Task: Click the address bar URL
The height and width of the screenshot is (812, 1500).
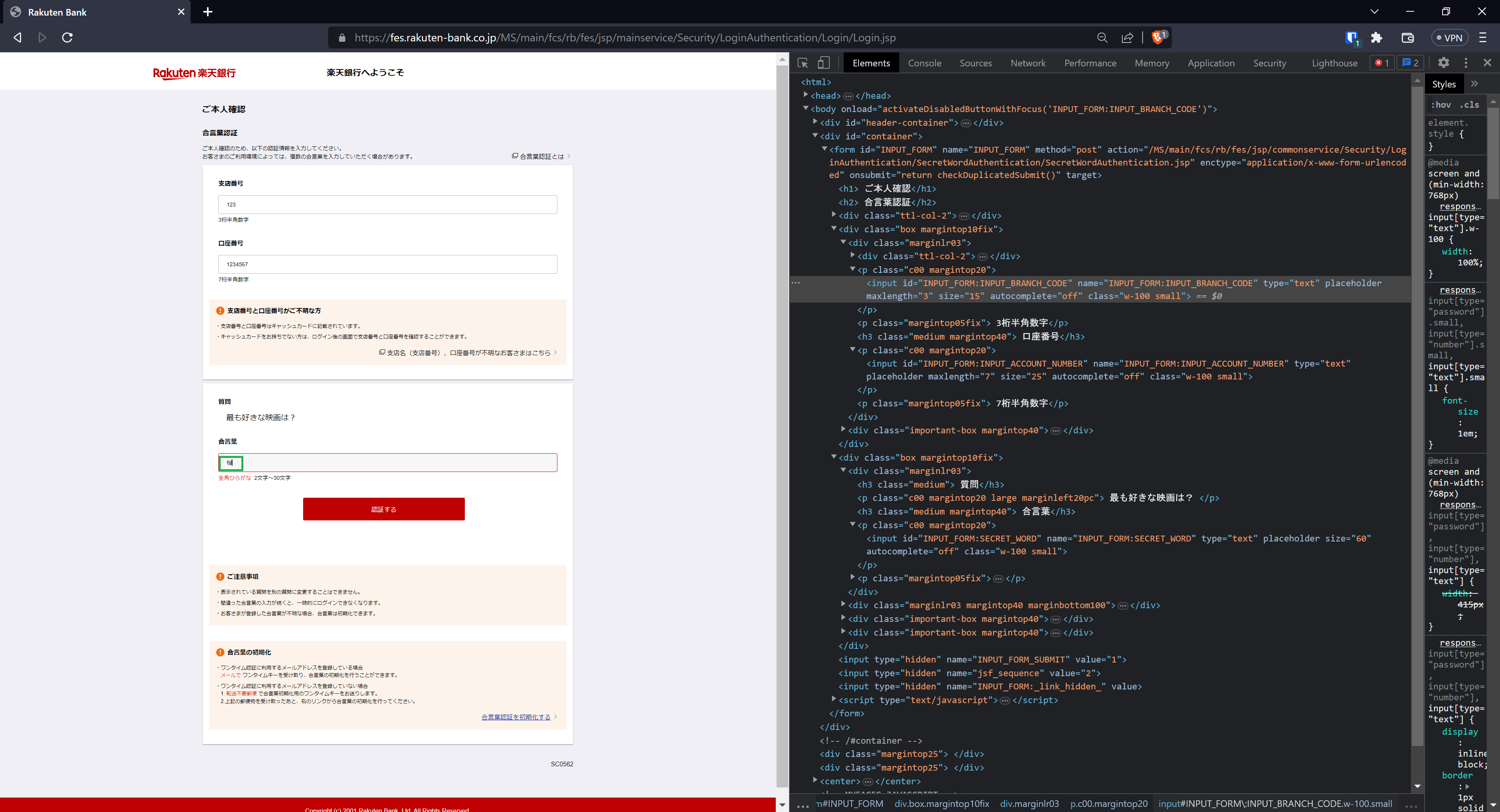Action: 625,38
